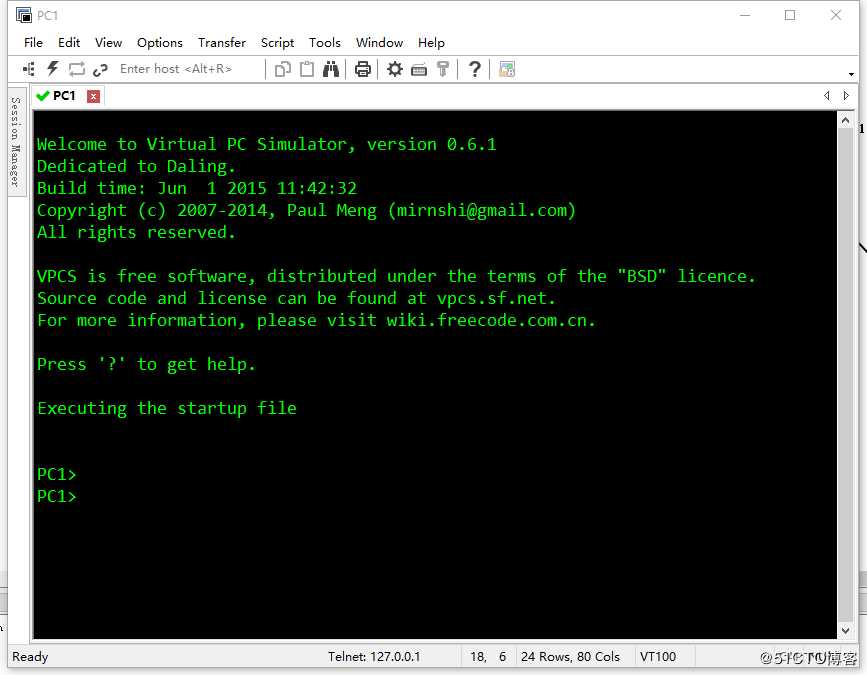Open Session Options gear icon

pyautogui.click(x=395, y=69)
